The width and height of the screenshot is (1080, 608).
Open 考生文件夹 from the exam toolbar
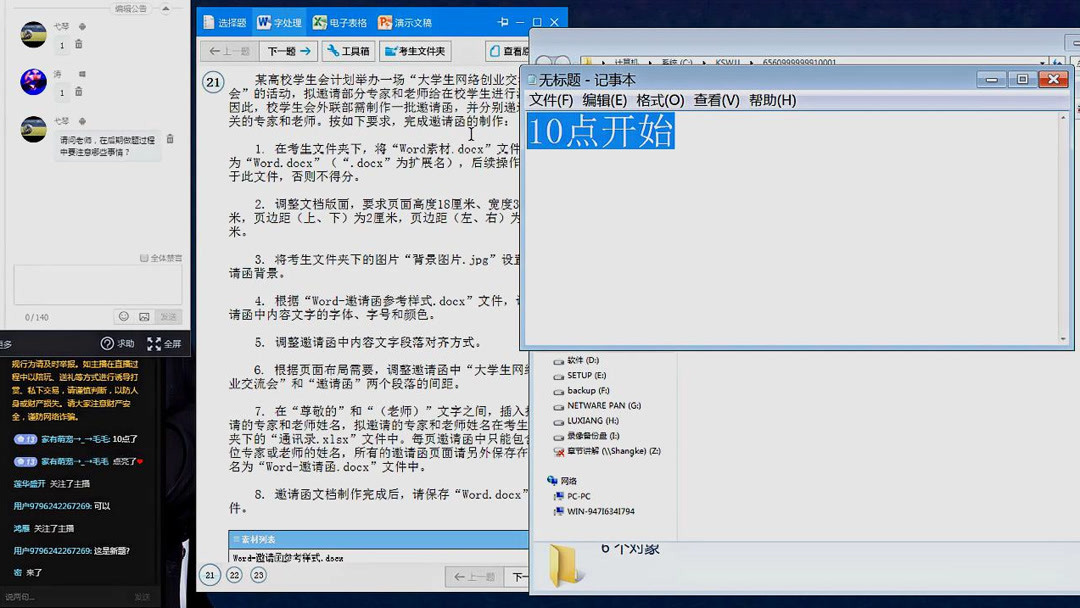418,49
